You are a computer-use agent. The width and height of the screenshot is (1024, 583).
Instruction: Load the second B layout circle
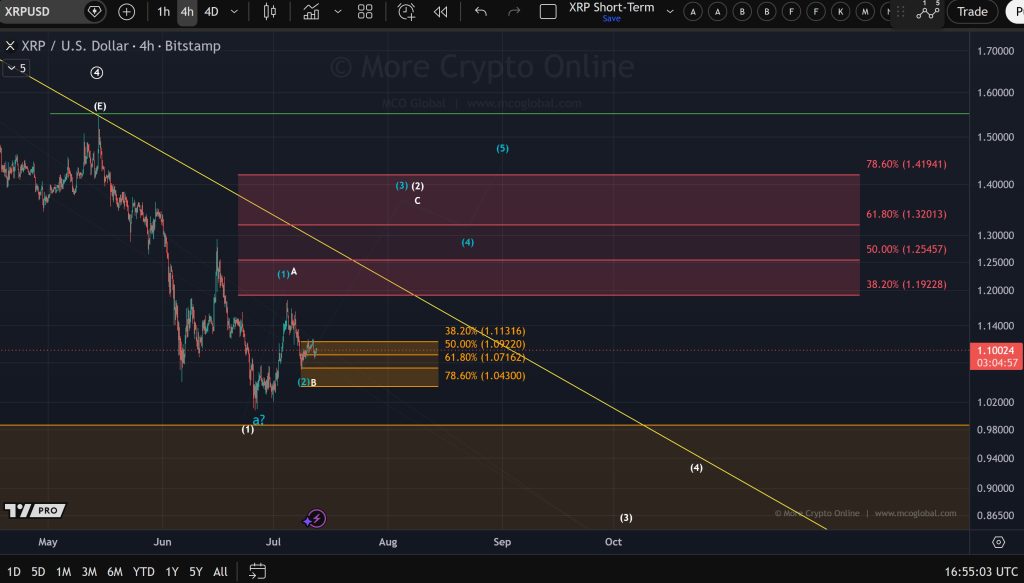click(x=767, y=12)
